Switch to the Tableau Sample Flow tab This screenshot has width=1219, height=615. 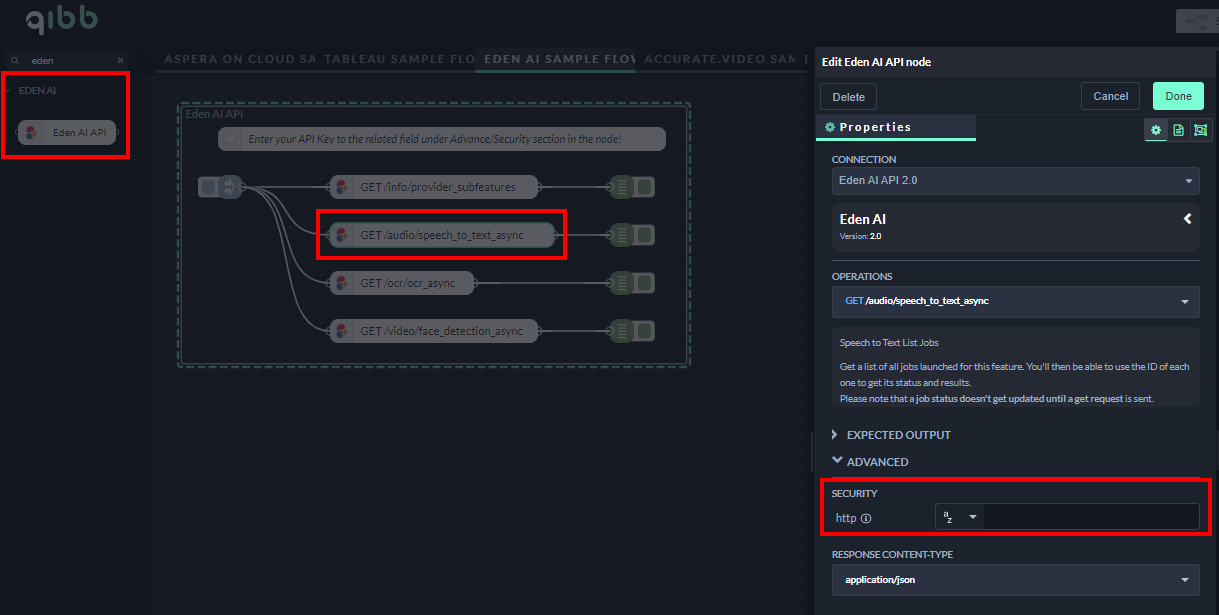399,59
